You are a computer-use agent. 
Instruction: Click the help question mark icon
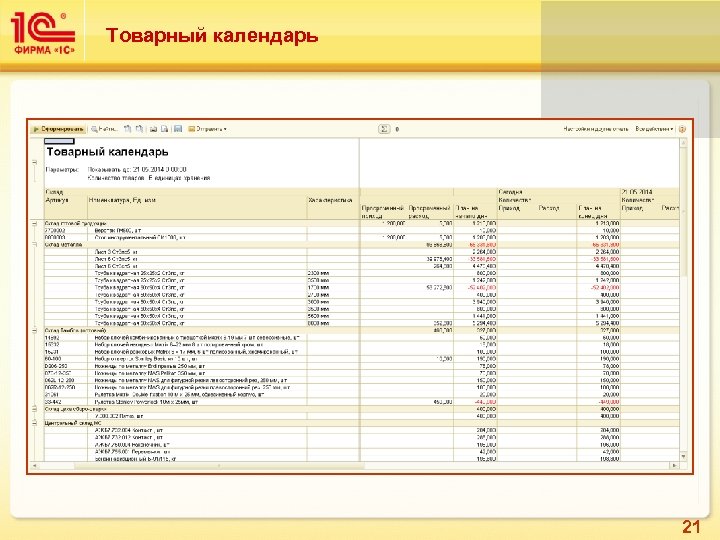coord(682,129)
